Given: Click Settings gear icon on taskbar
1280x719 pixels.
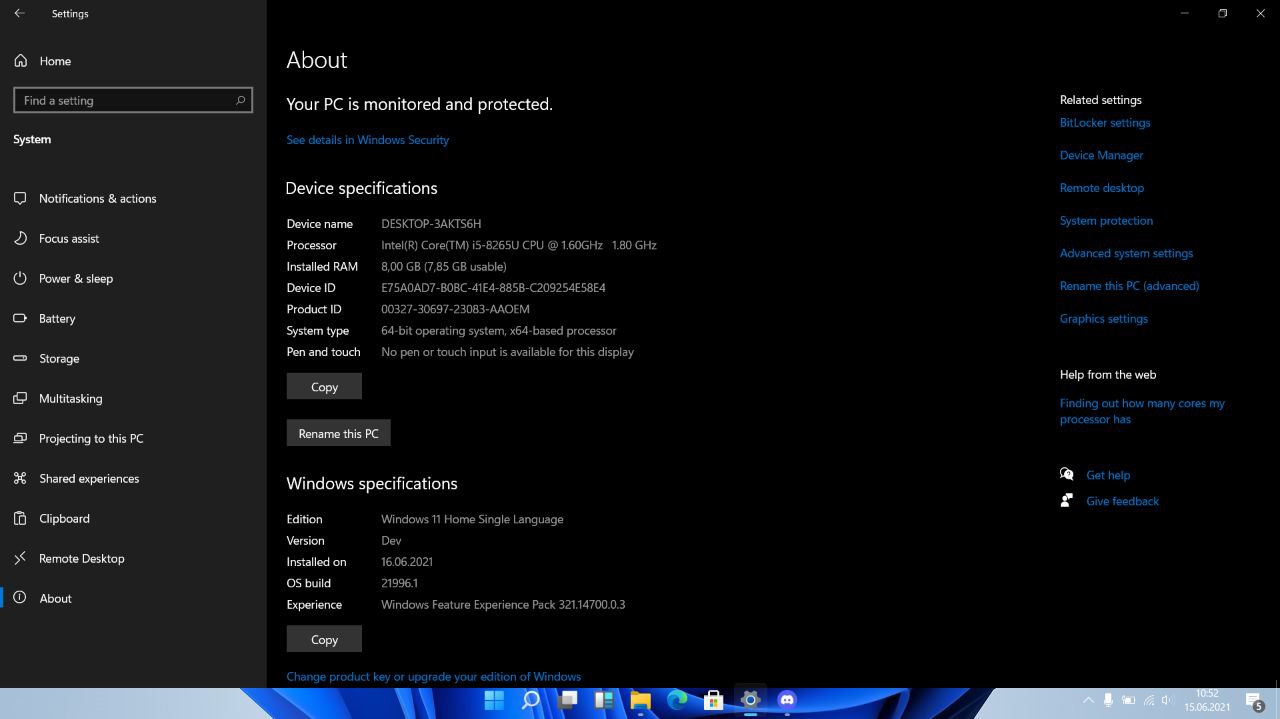Looking at the screenshot, I should [750, 700].
